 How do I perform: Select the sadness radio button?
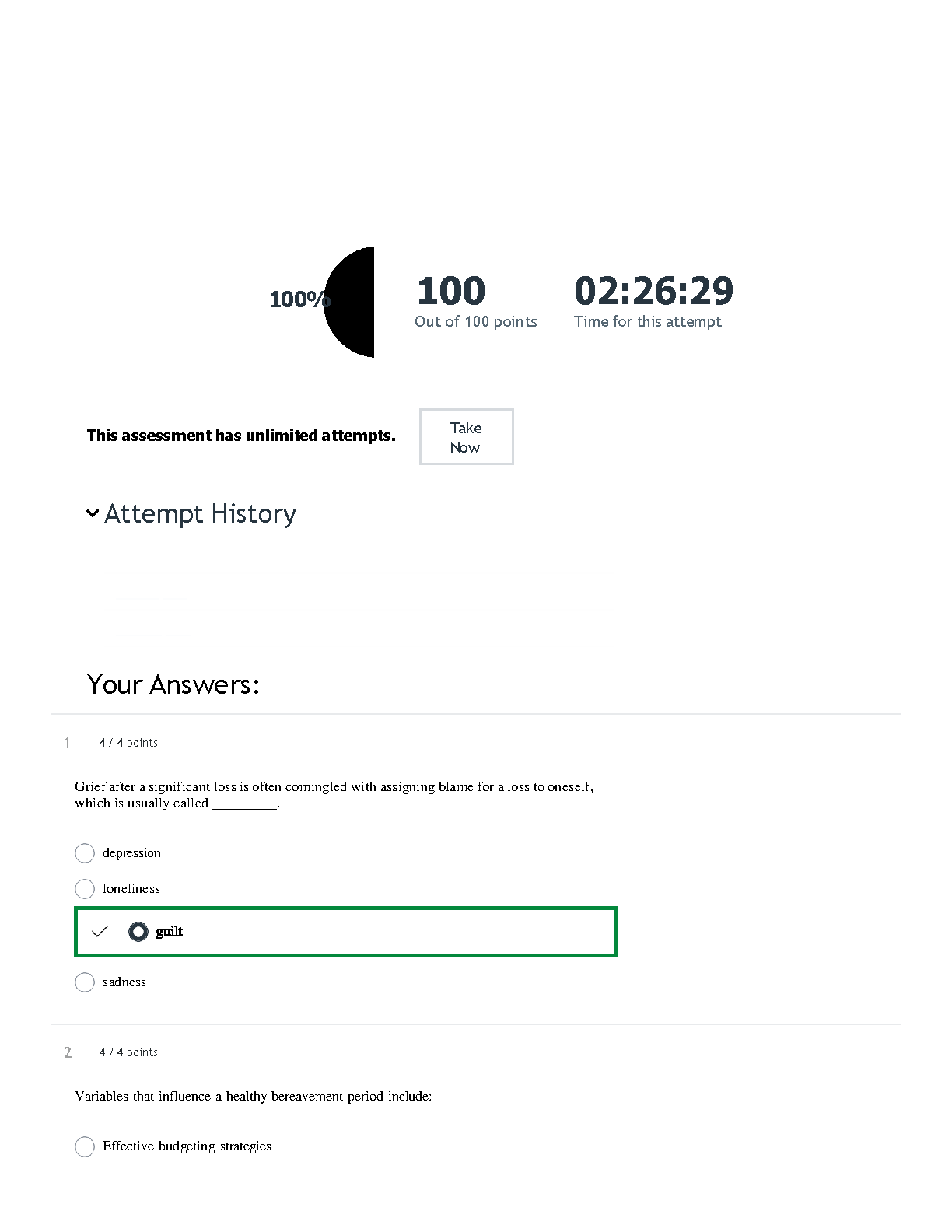pos(85,982)
